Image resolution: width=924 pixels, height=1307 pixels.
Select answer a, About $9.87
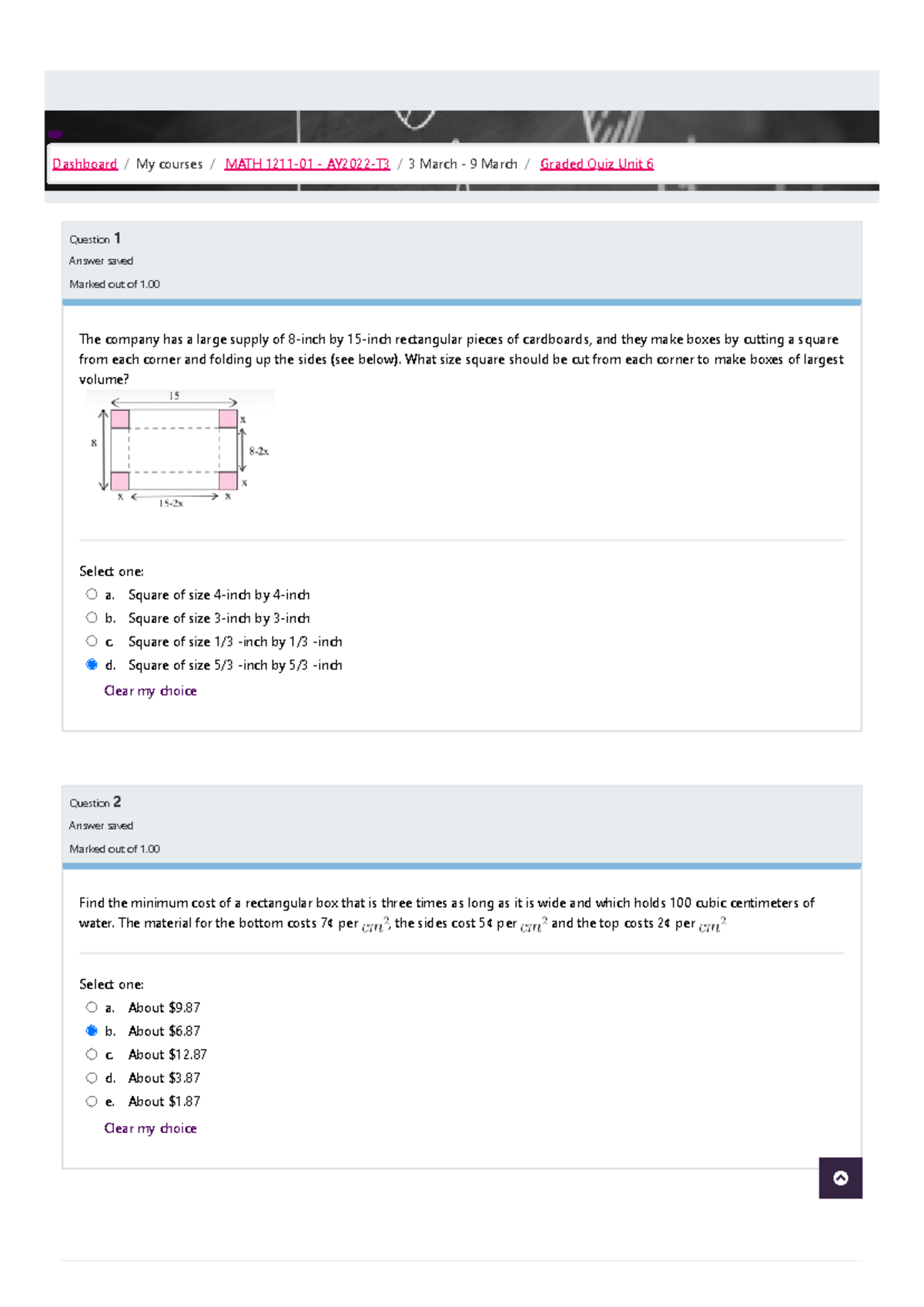92,1007
